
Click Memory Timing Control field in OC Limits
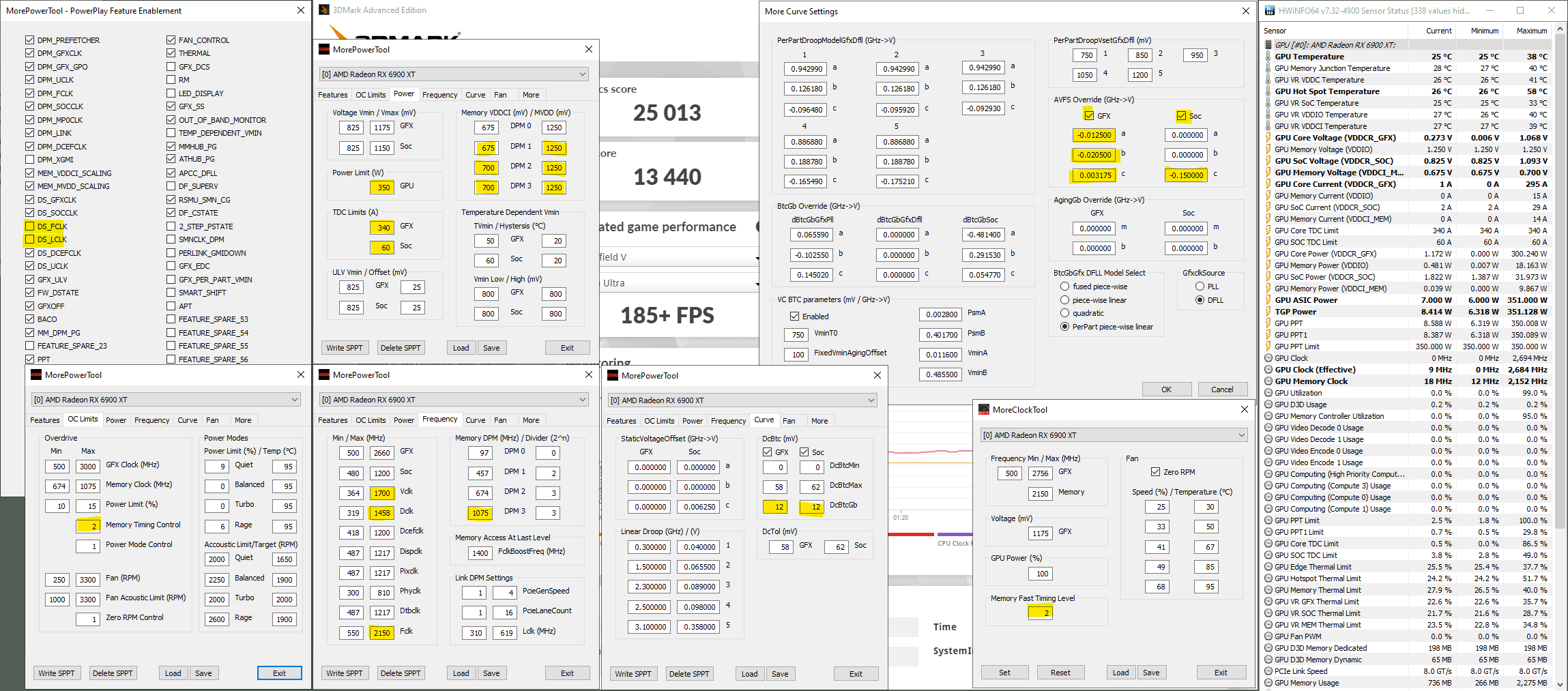88,526
